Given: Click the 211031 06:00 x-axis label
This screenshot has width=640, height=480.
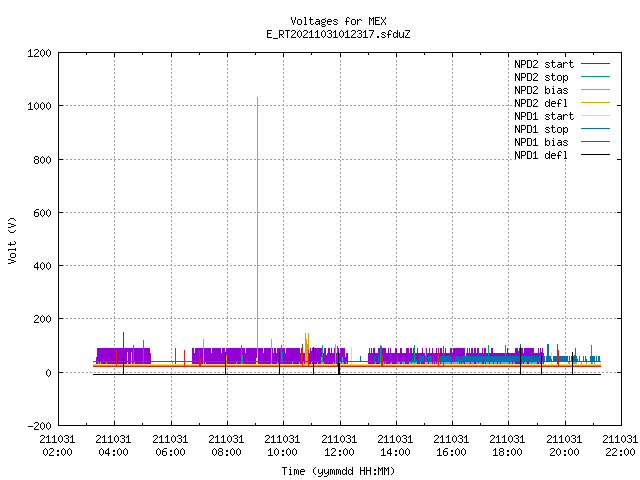Looking at the screenshot, I should pyautogui.click(x=170, y=446).
